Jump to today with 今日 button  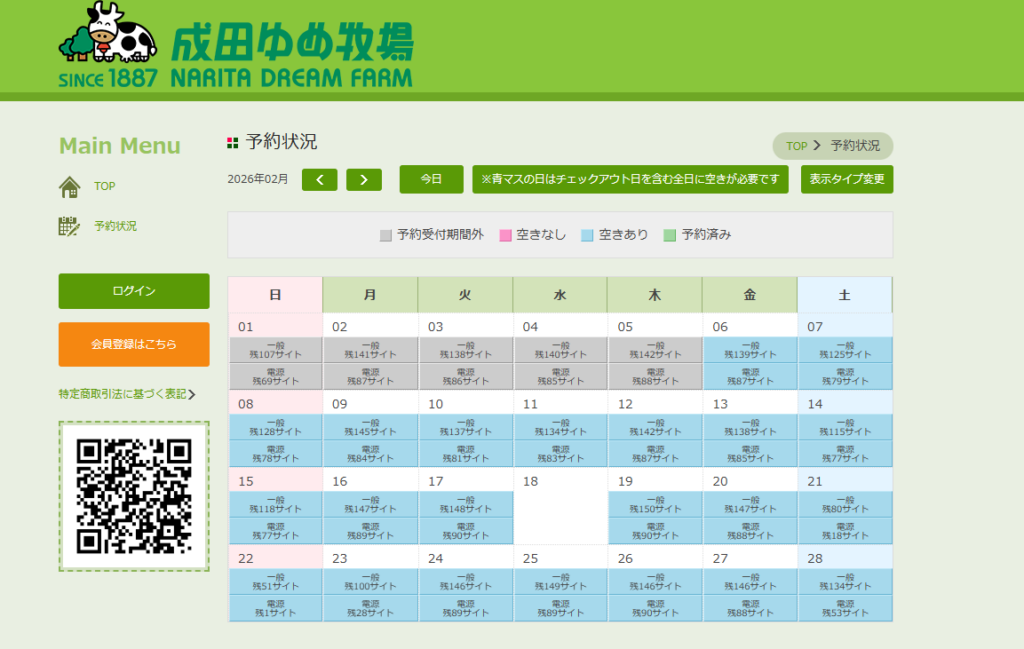tap(431, 179)
